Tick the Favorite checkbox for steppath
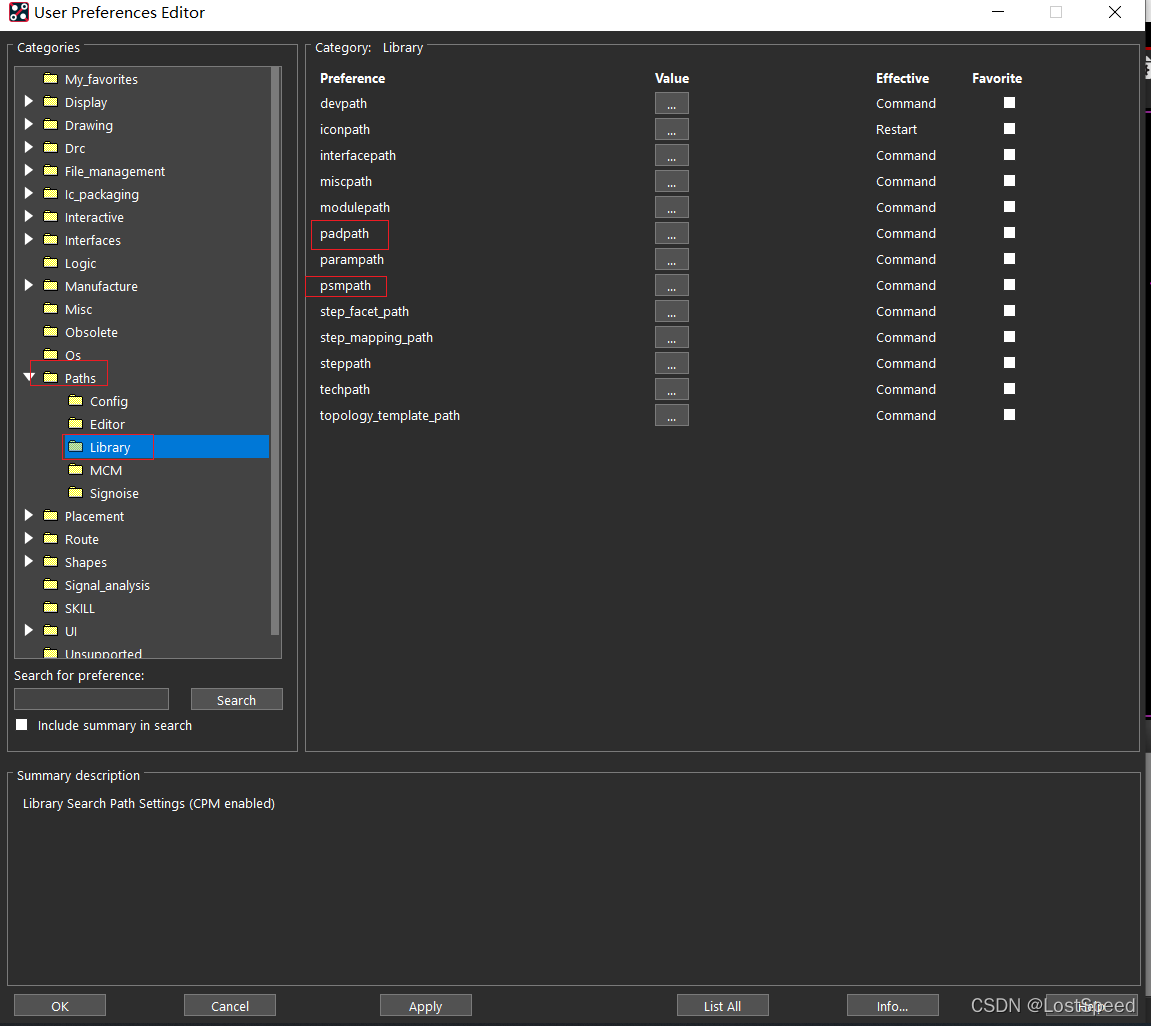Image resolution: width=1151 pixels, height=1026 pixels. point(1009,363)
